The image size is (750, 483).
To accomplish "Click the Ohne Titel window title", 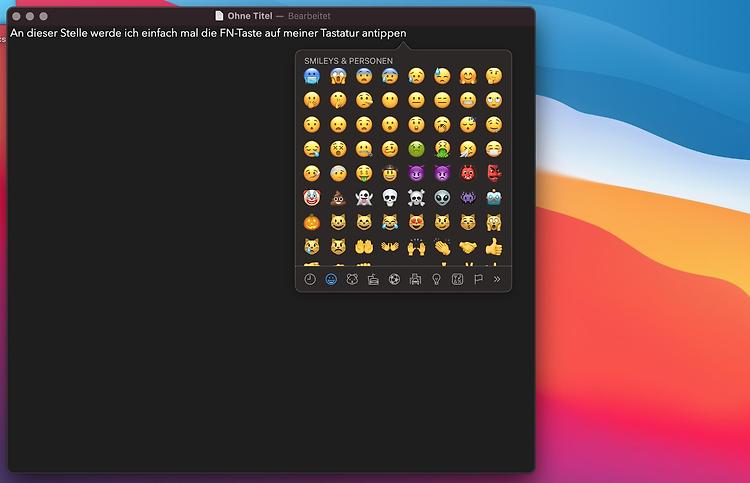I will (250, 16).
